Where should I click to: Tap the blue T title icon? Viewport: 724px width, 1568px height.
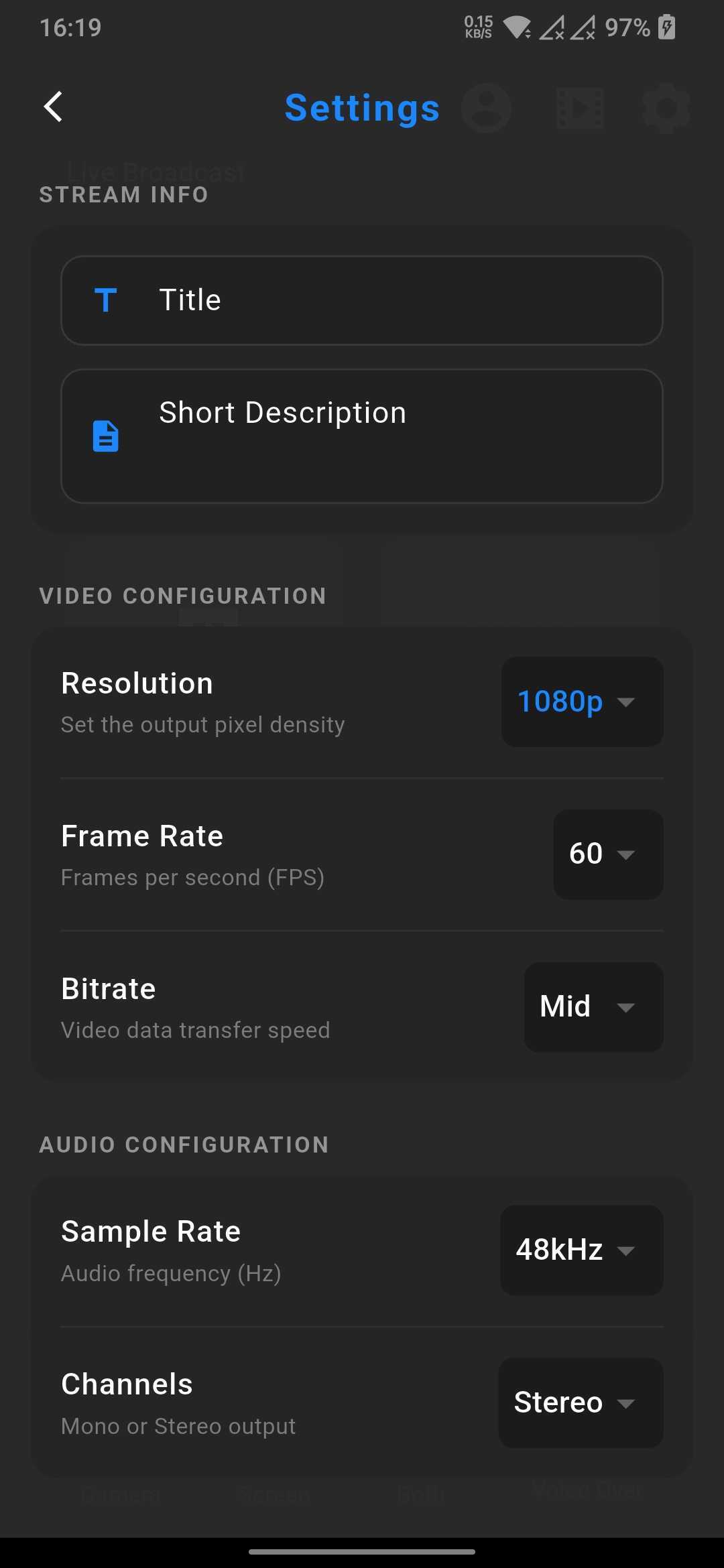(x=106, y=300)
